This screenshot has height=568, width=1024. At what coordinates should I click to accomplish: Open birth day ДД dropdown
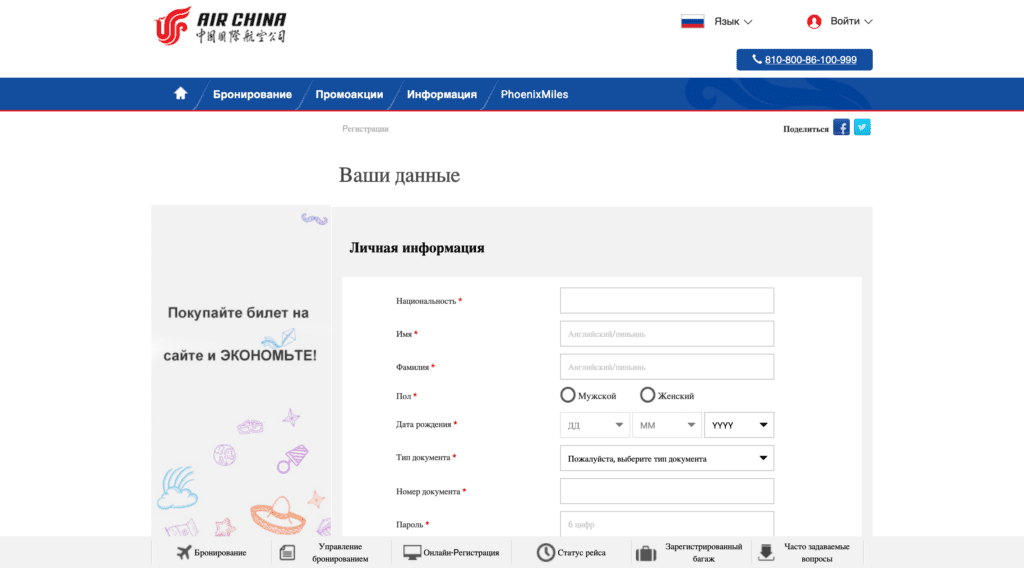[x=595, y=425]
